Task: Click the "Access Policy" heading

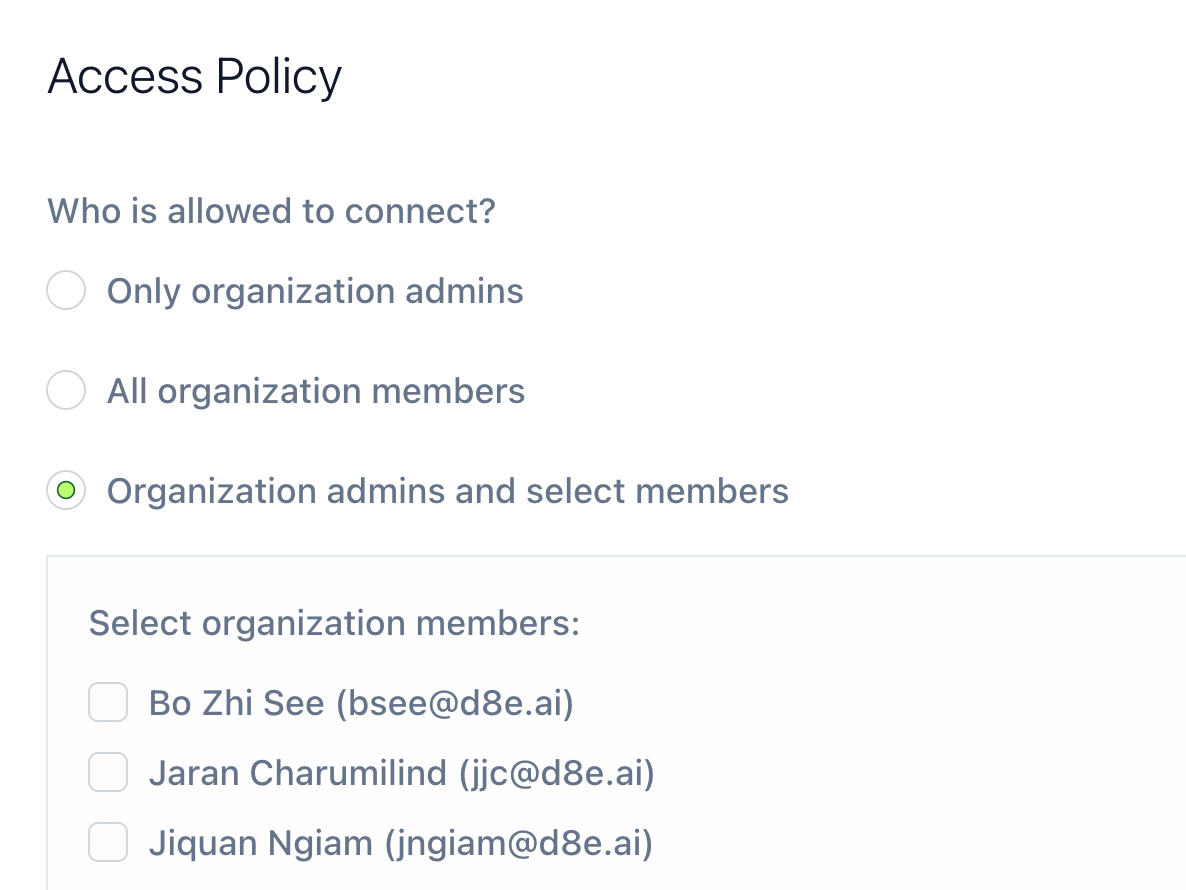Action: point(195,77)
